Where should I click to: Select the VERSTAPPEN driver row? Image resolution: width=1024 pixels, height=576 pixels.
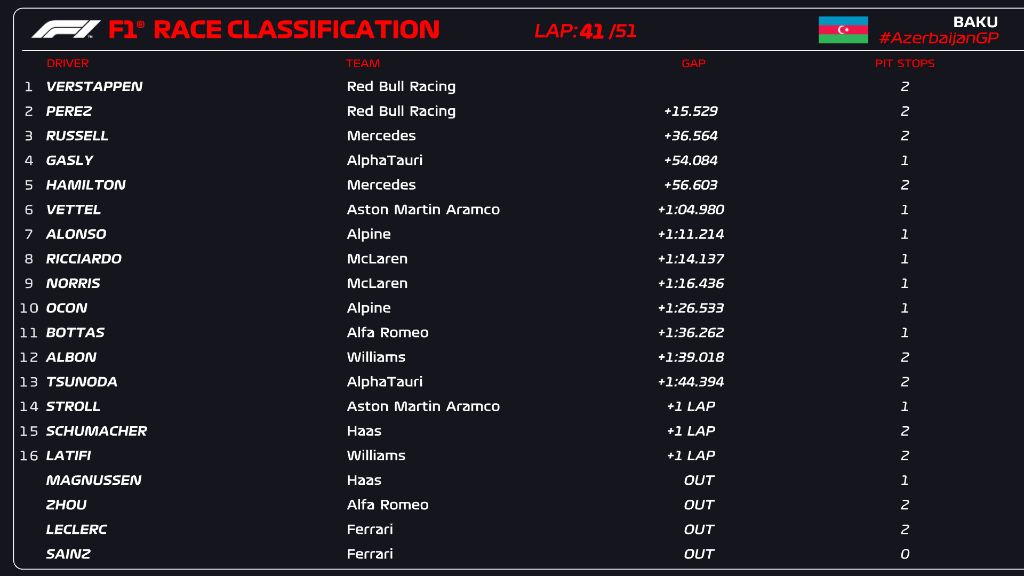pyautogui.click(x=94, y=87)
